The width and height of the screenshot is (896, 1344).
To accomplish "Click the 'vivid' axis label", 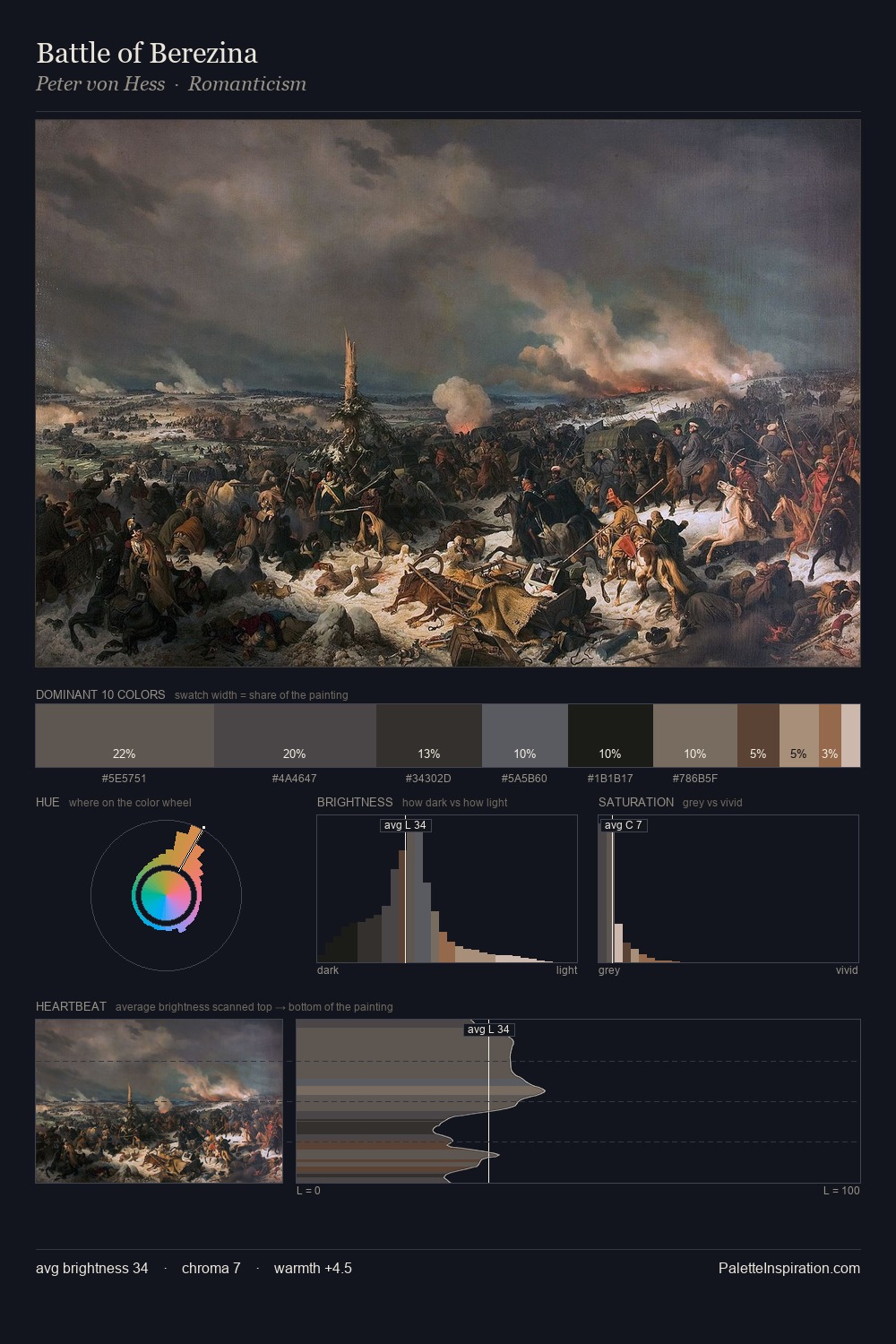I will pos(847,970).
